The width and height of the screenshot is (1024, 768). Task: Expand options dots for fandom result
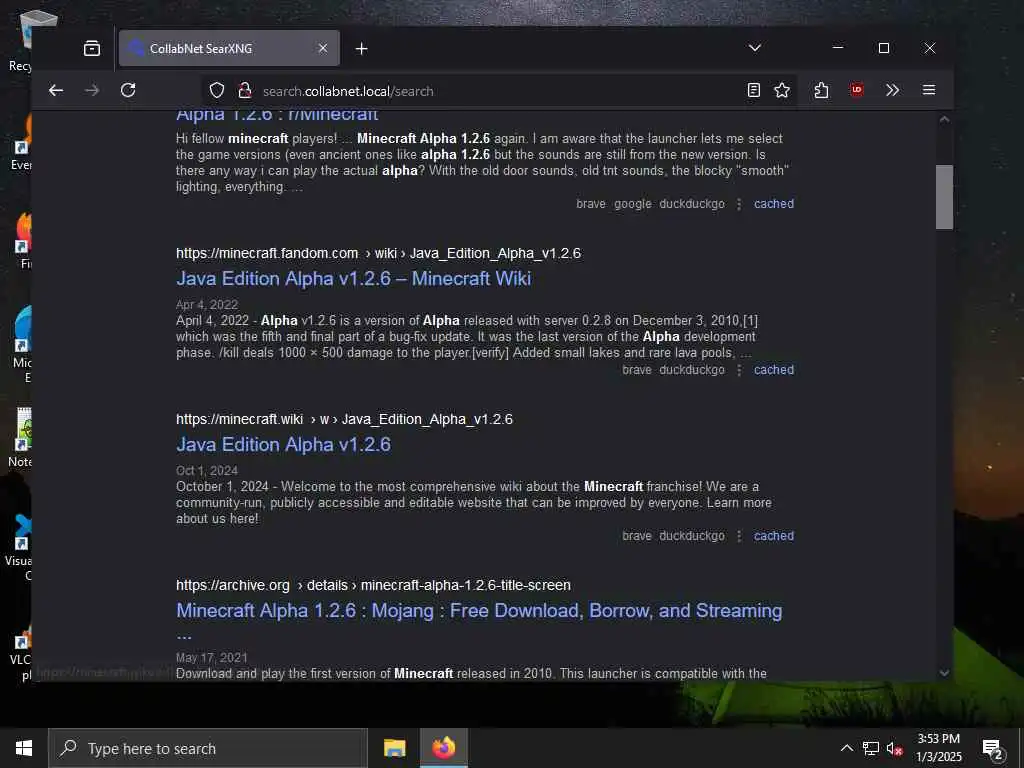click(x=739, y=370)
